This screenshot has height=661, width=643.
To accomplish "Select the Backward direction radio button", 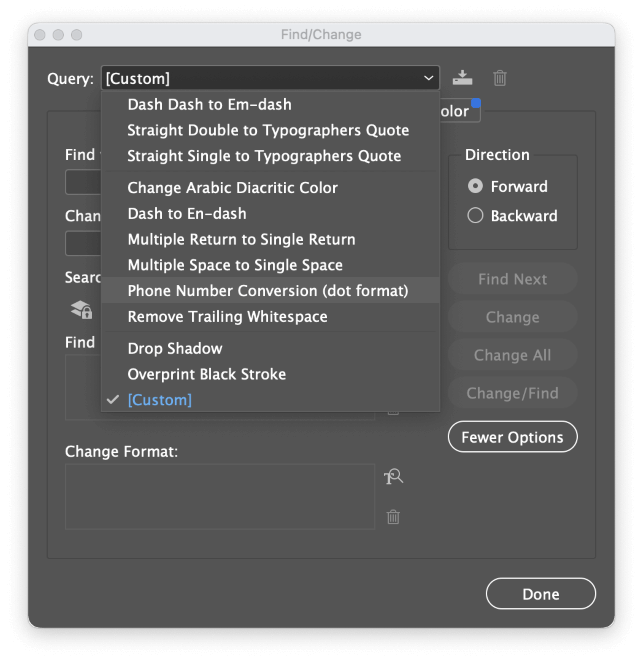I will click(475, 215).
